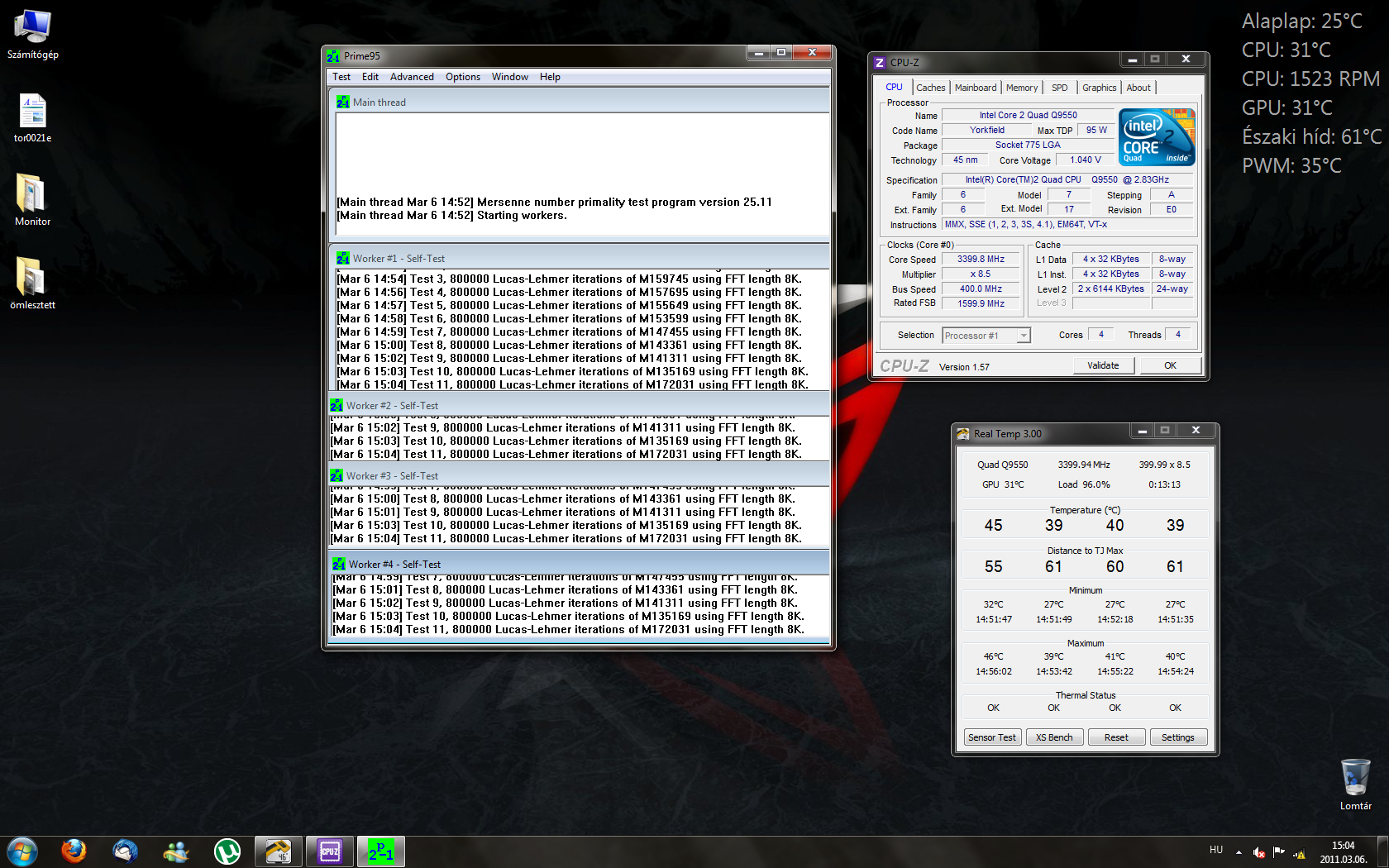The width and height of the screenshot is (1389, 868).
Task: Open the ömlesztett folder on desktop
Action: click(32, 283)
